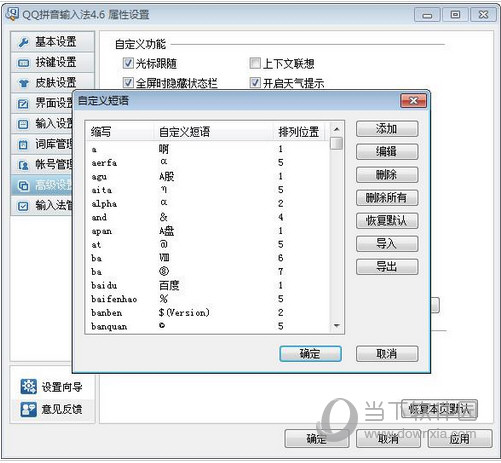Select the 'banben' row
The height and width of the screenshot is (463, 501).
point(208,313)
